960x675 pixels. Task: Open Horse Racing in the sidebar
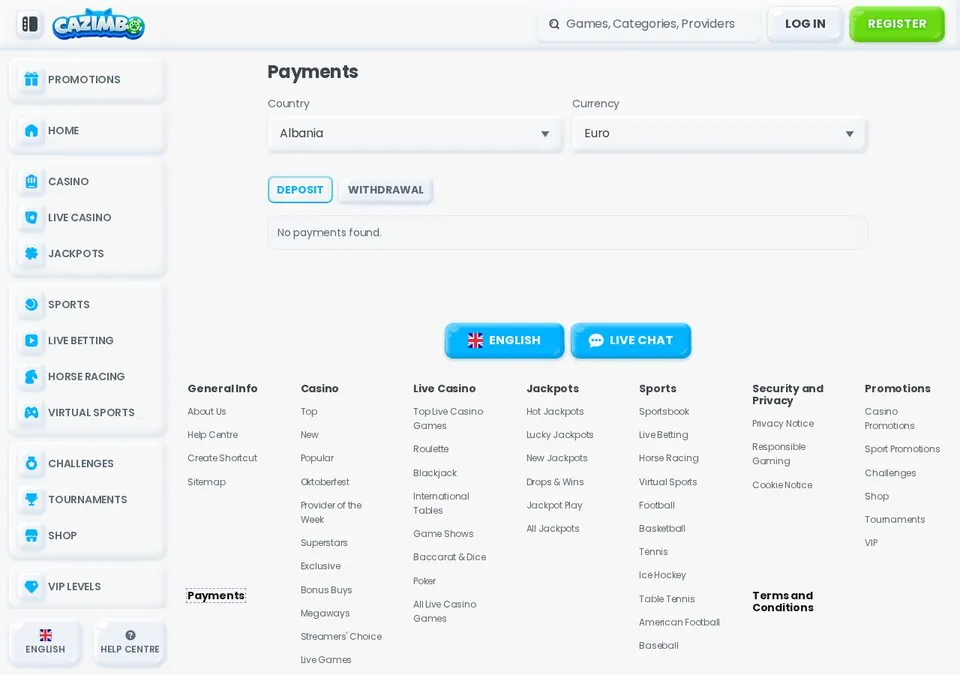[x=87, y=377]
